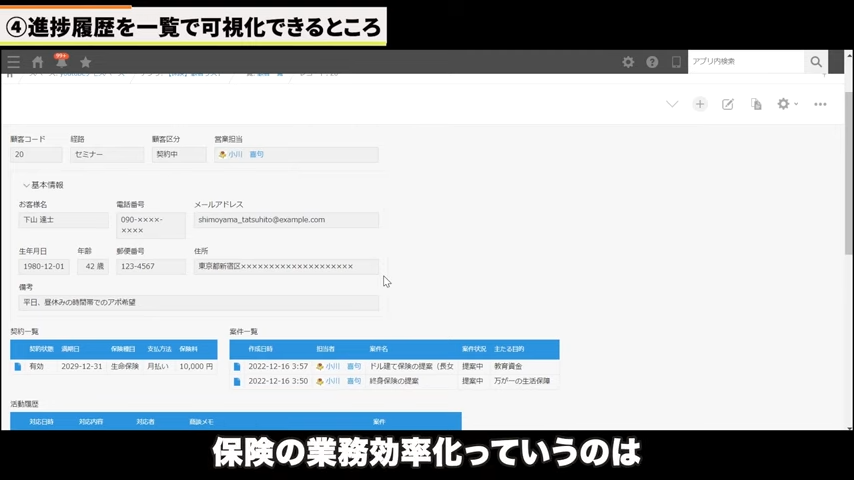Open ドル建て保険の提案 record document icon
The width and height of the screenshot is (854, 480).
[x=237, y=367]
